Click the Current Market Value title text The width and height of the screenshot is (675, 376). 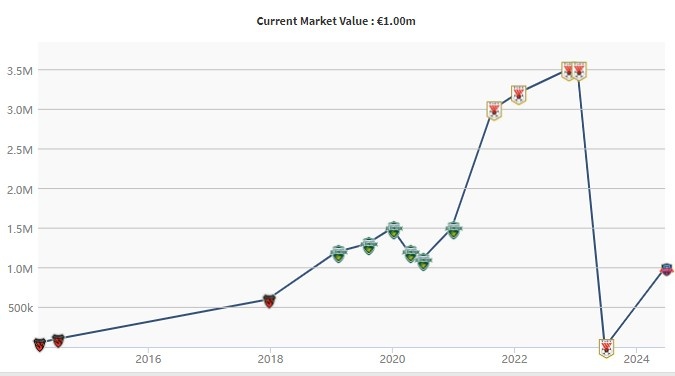pos(336,21)
